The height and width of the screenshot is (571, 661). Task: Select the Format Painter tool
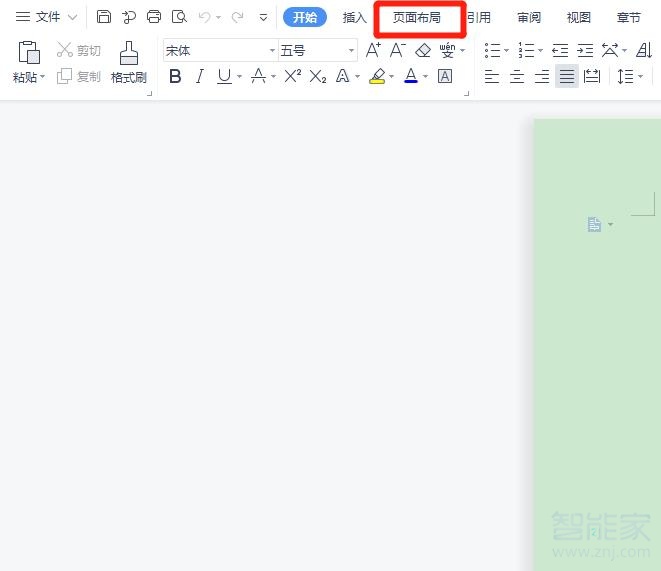coord(128,62)
